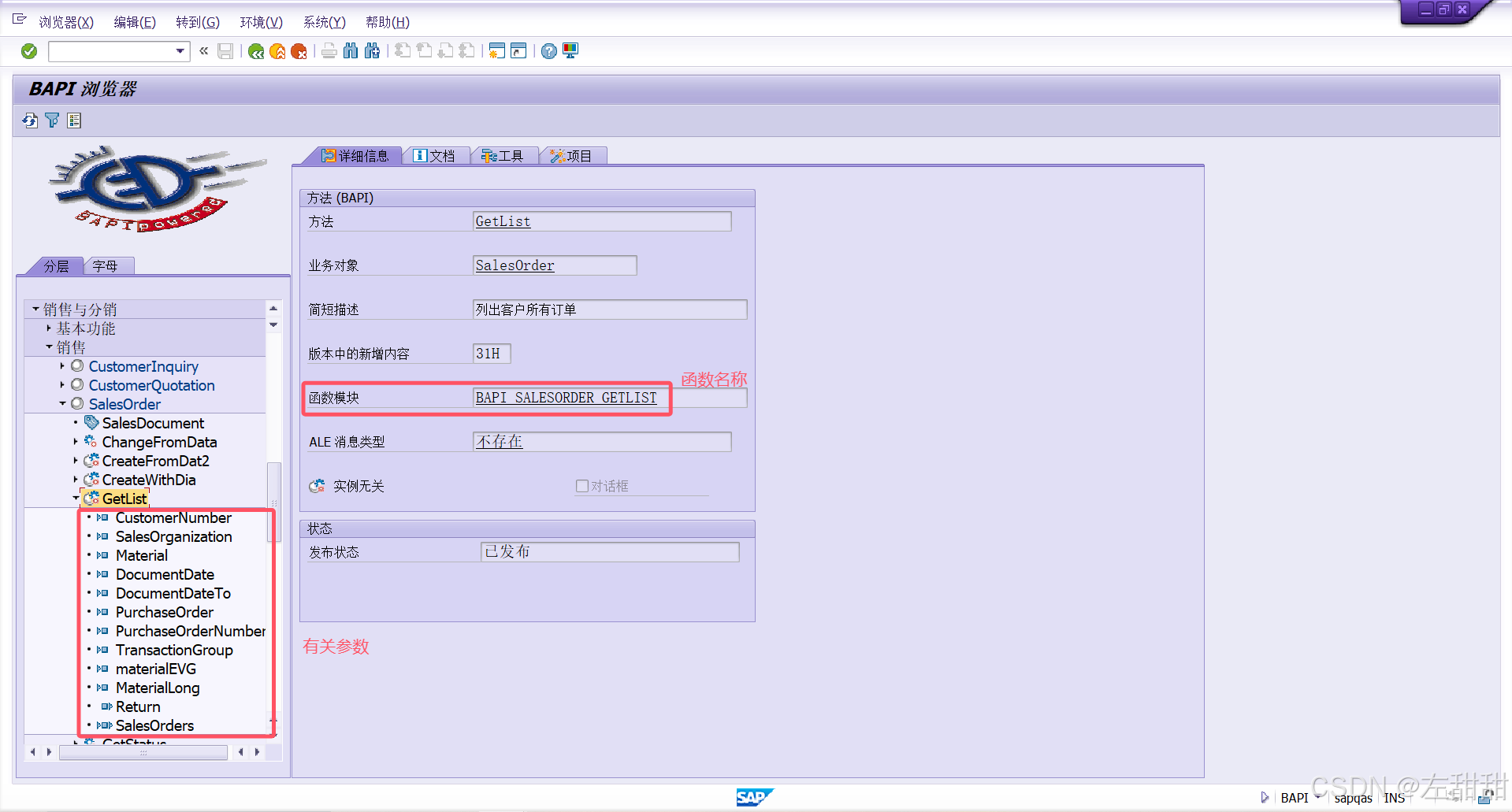Screen dimensions: 1512x812
Task: Click the Generate Shortcut icon
Action: pos(518,51)
